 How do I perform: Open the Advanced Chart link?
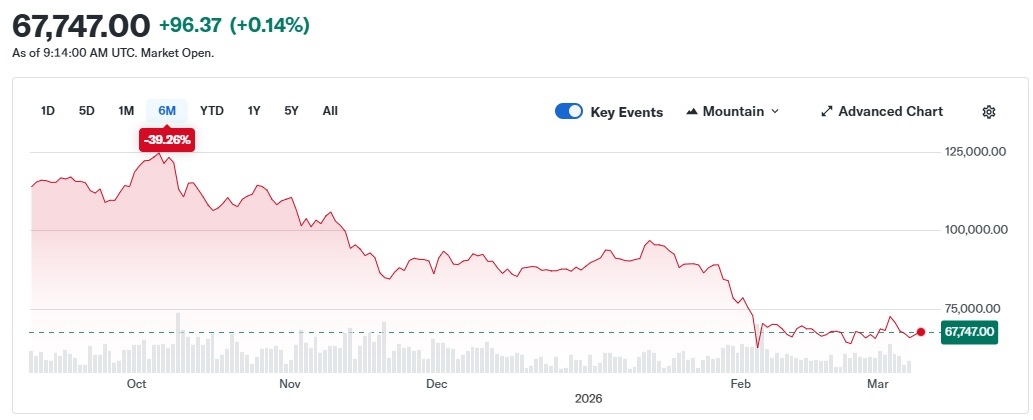click(889, 112)
